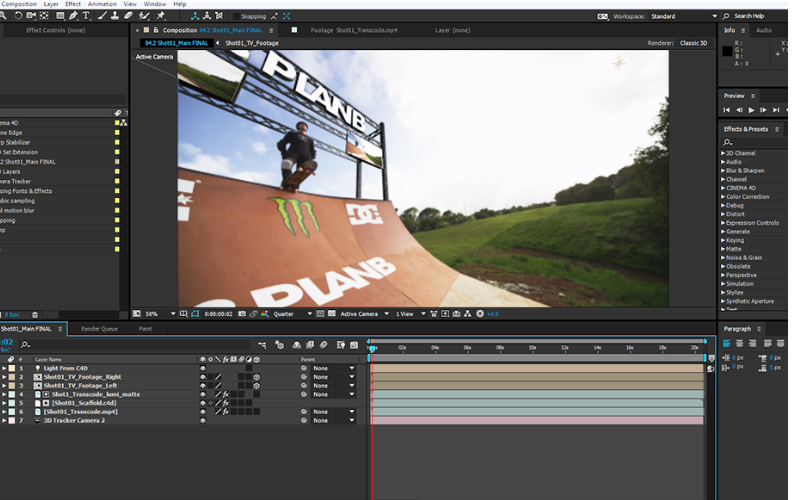Enable the Snapping checkbox
Viewport: 800px width, 500px height.
[x=237, y=16]
